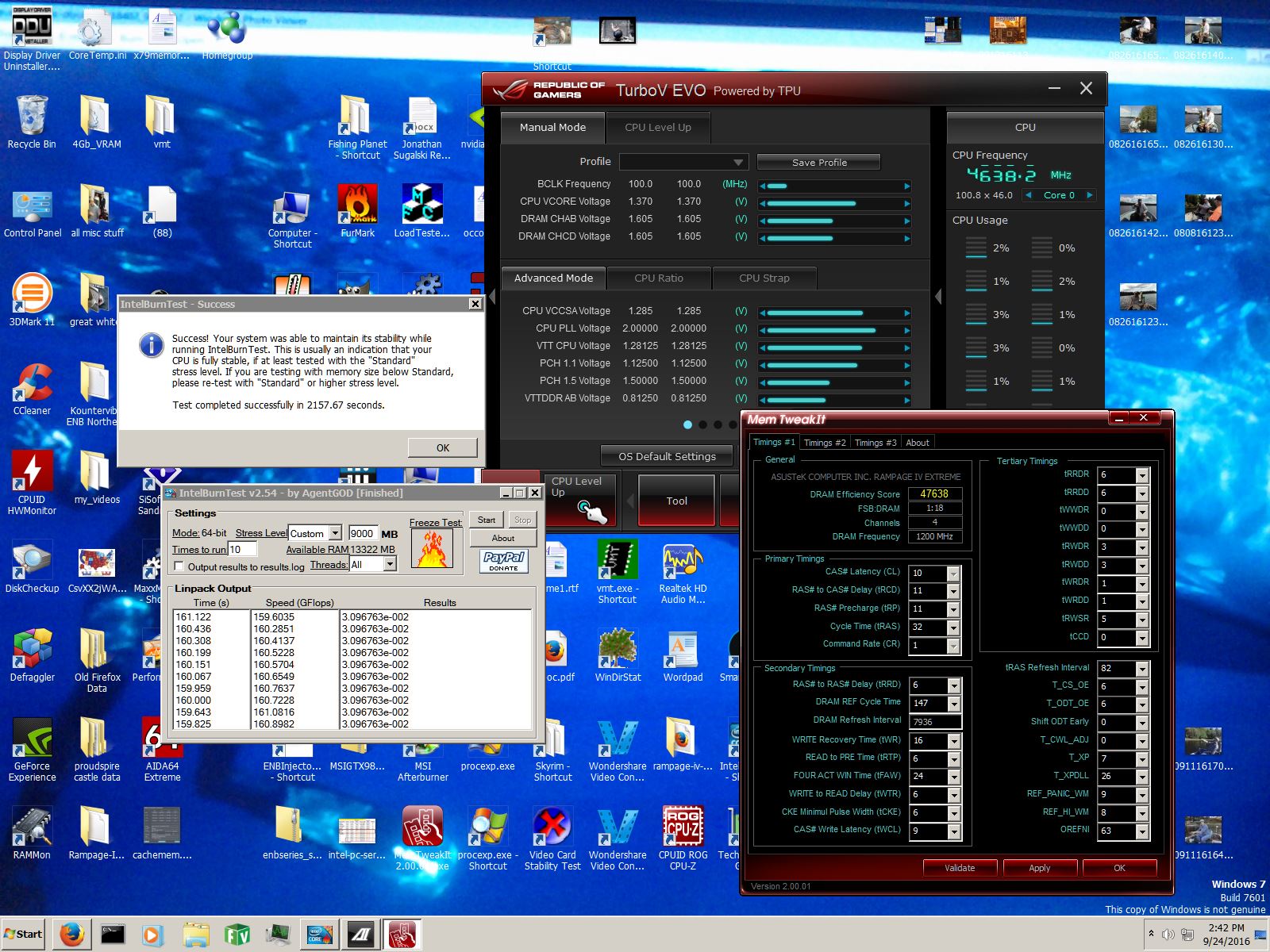Open Windows Explorer taskbar icon
Viewport: 1270px width, 952px height.
point(195,935)
